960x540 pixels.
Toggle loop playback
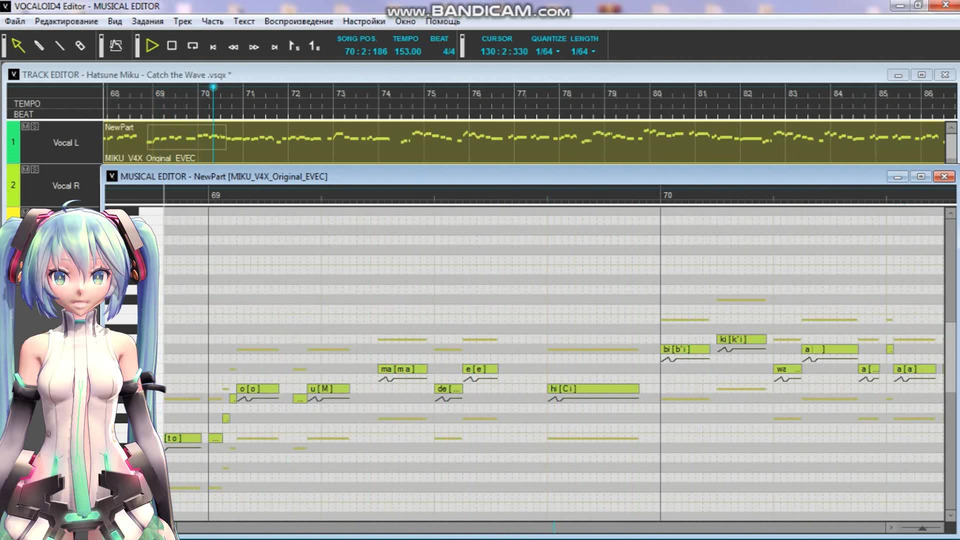pos(192,45)
